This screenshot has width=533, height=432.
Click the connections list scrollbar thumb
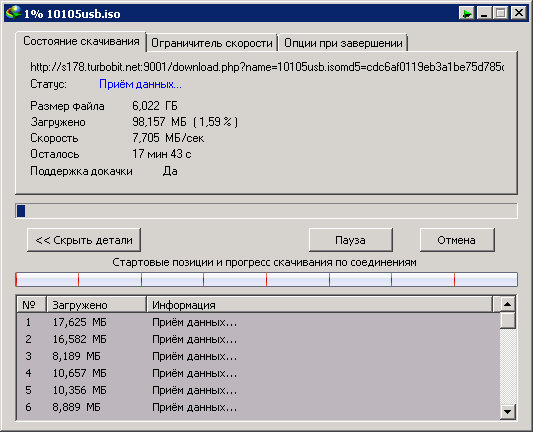point(508,320)
